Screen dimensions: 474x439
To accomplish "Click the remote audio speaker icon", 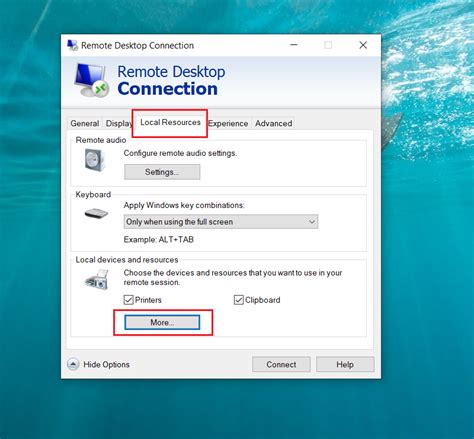I will [x=95, y=160].
